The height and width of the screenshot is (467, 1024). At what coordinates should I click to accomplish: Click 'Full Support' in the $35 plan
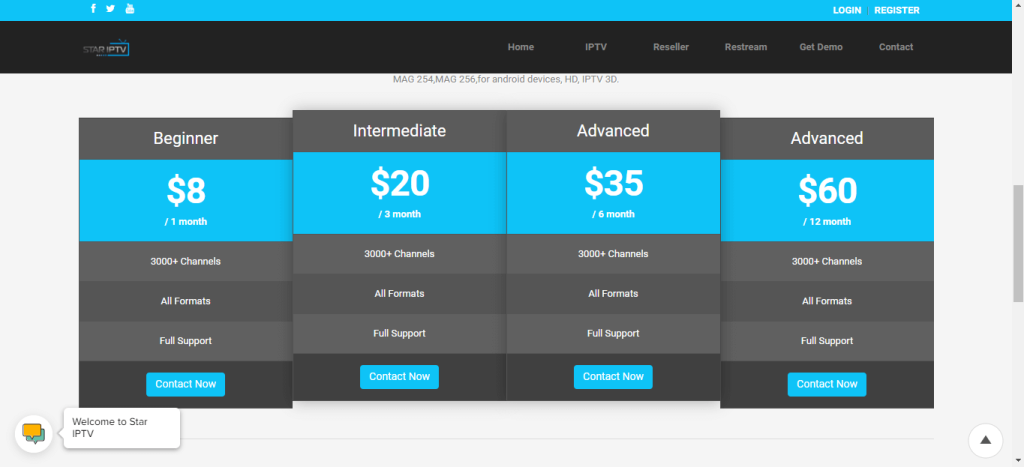[613, 334]
